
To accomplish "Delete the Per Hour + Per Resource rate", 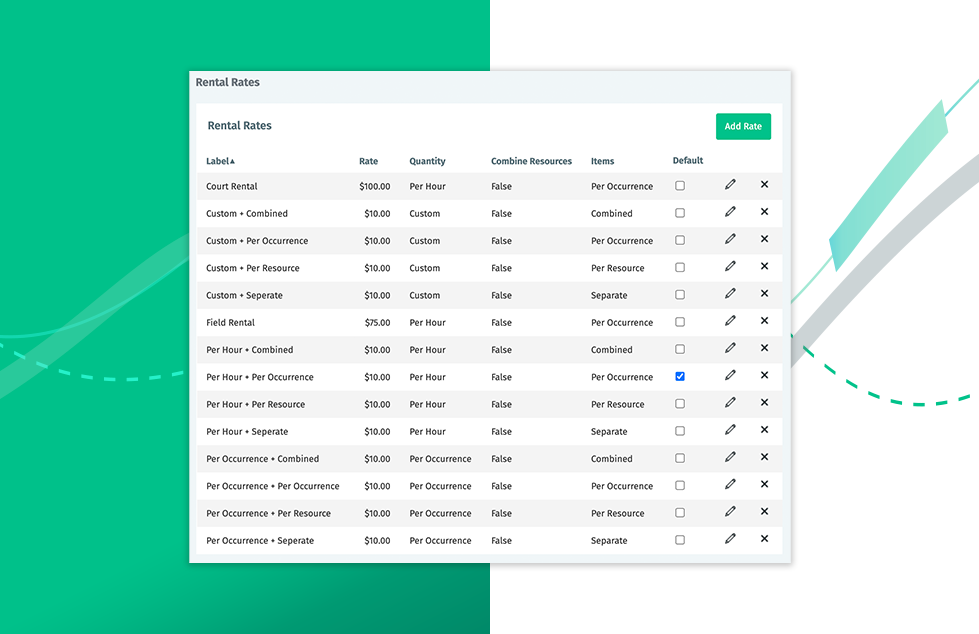I will click(x=764, y=403).
